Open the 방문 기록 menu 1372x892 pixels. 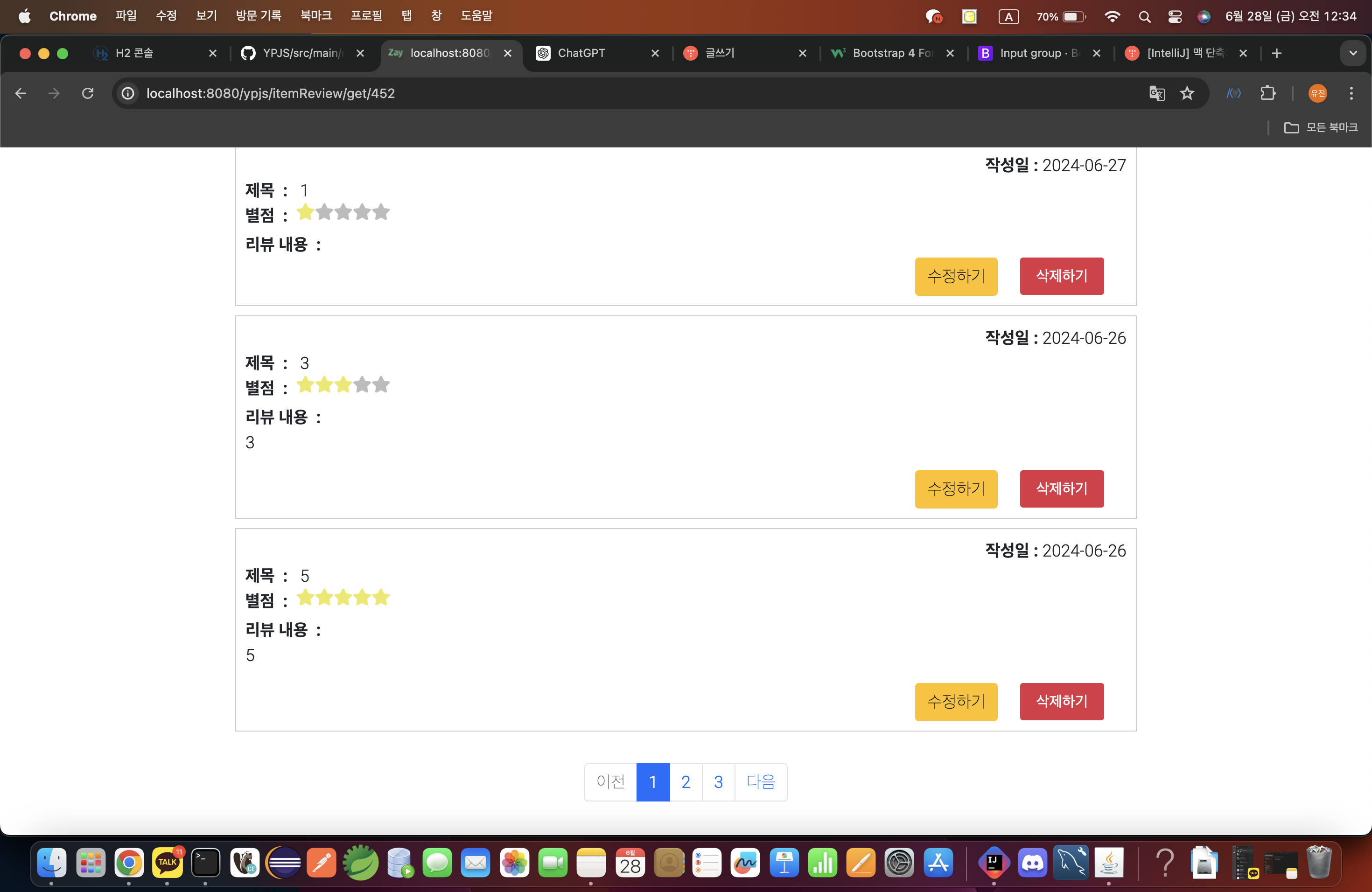tap(258, 16)
